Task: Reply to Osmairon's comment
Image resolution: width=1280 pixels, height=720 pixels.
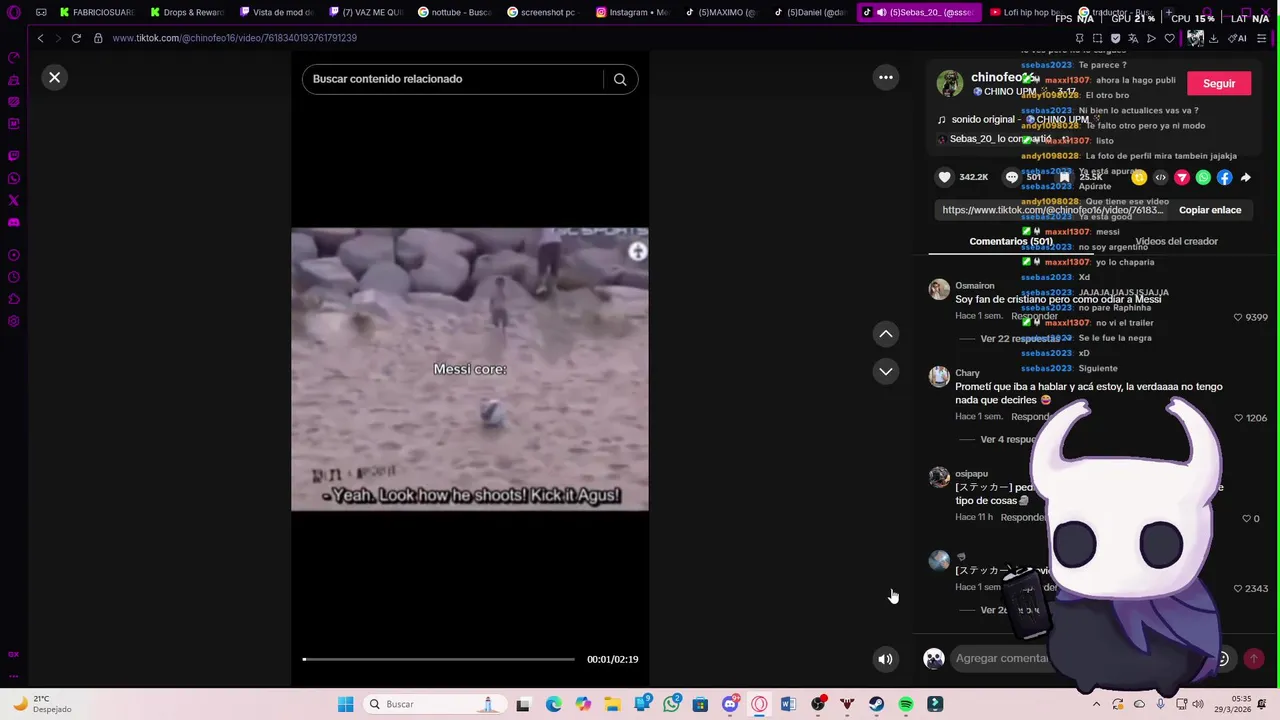Action: tap(1034, 316)
